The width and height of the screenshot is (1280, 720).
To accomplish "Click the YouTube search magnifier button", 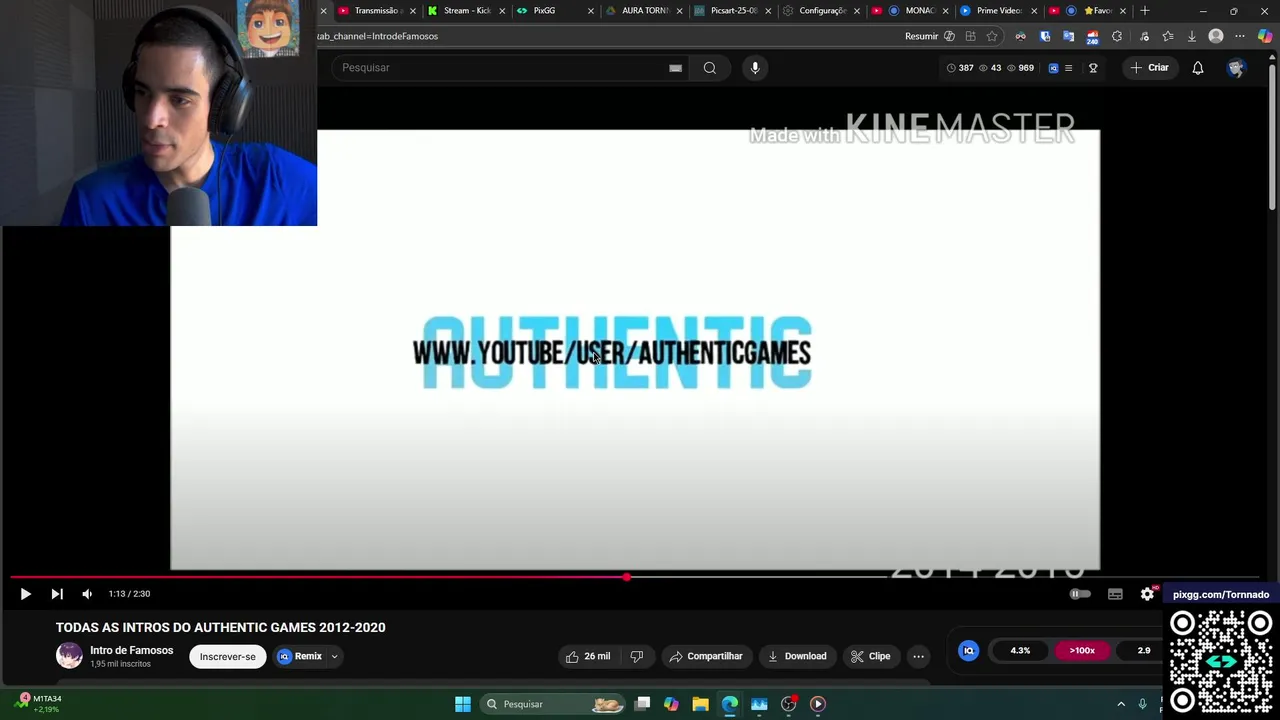I will click(x=709, y=68).
